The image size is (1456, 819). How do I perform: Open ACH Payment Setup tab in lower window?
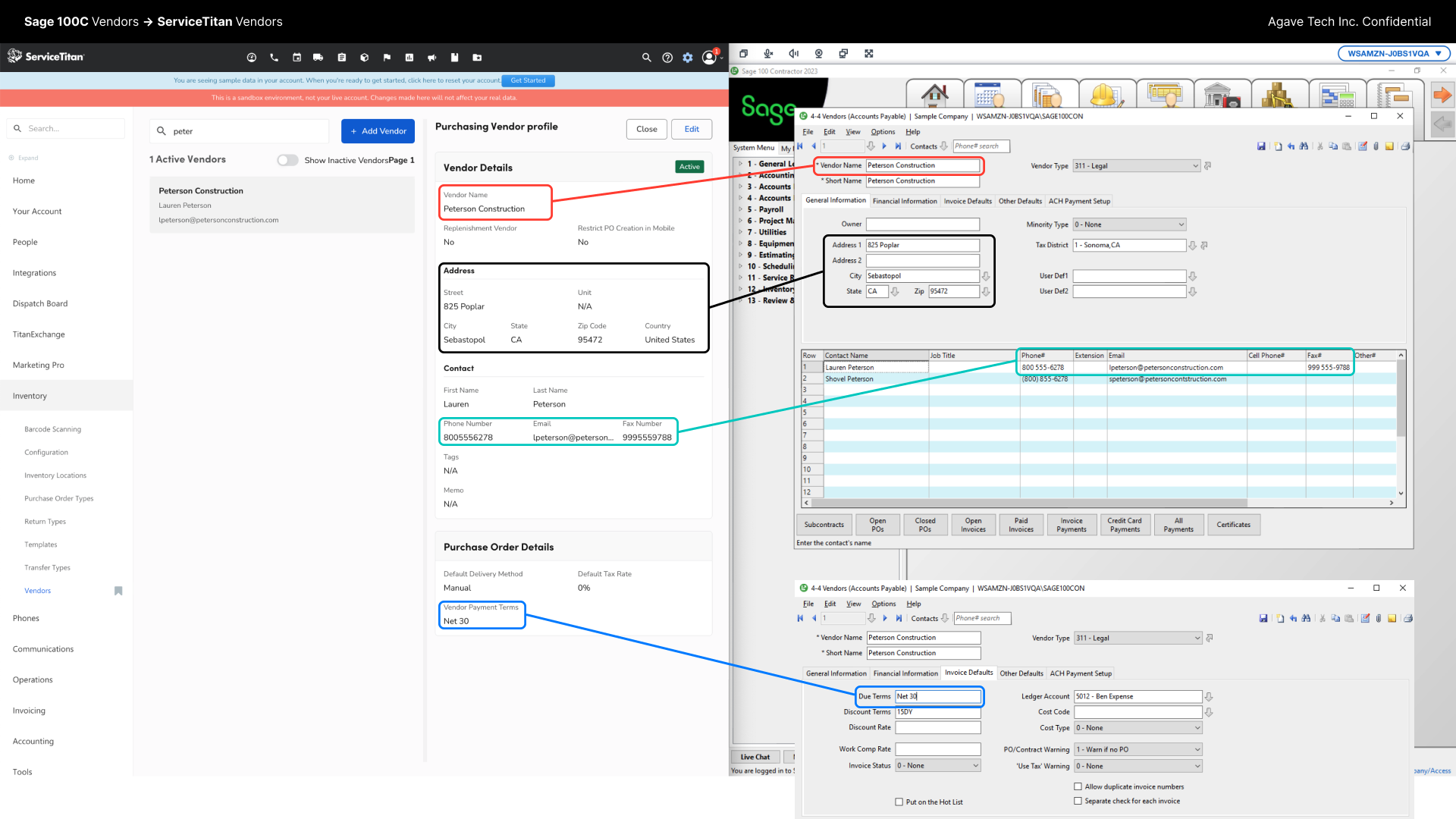[1081, 673]
